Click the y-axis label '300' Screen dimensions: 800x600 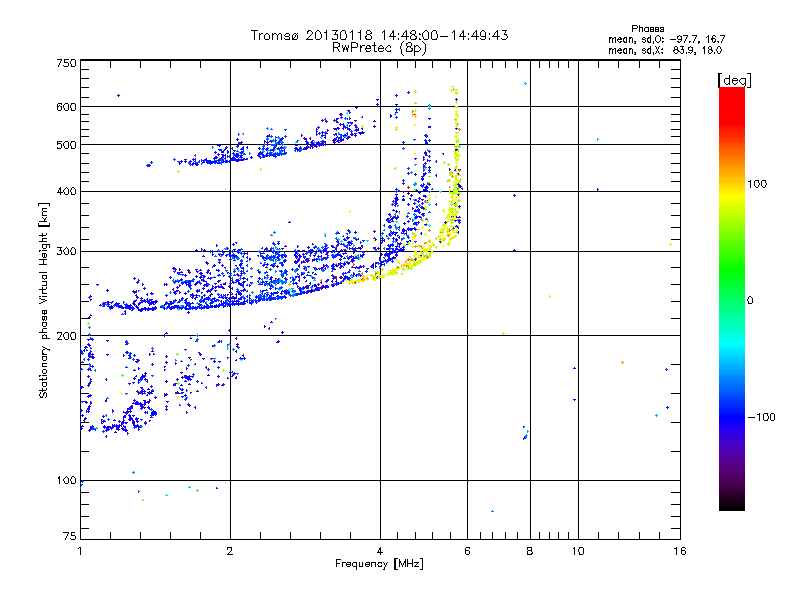(x=66, y=252)
